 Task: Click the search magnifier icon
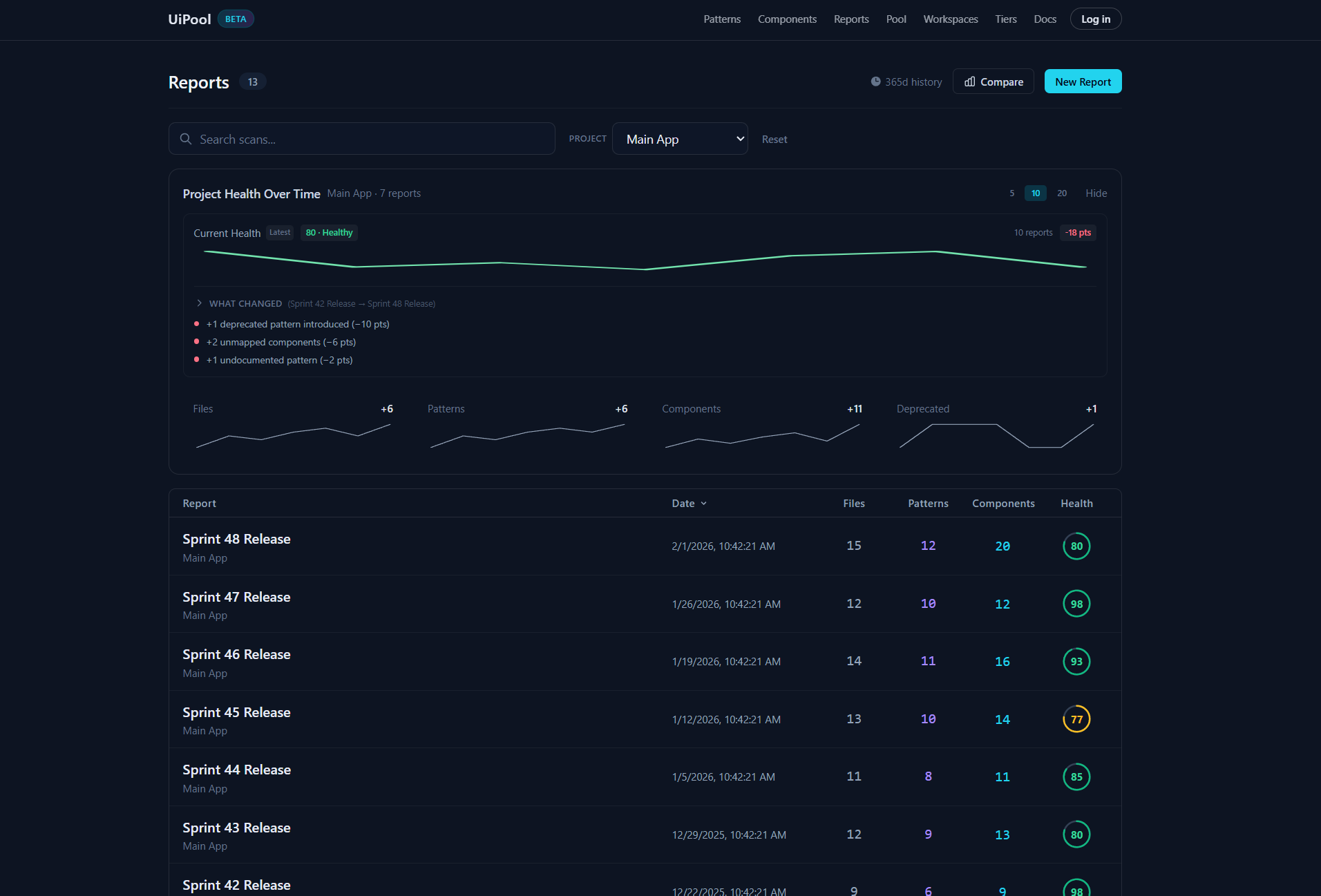click(186, 139)
